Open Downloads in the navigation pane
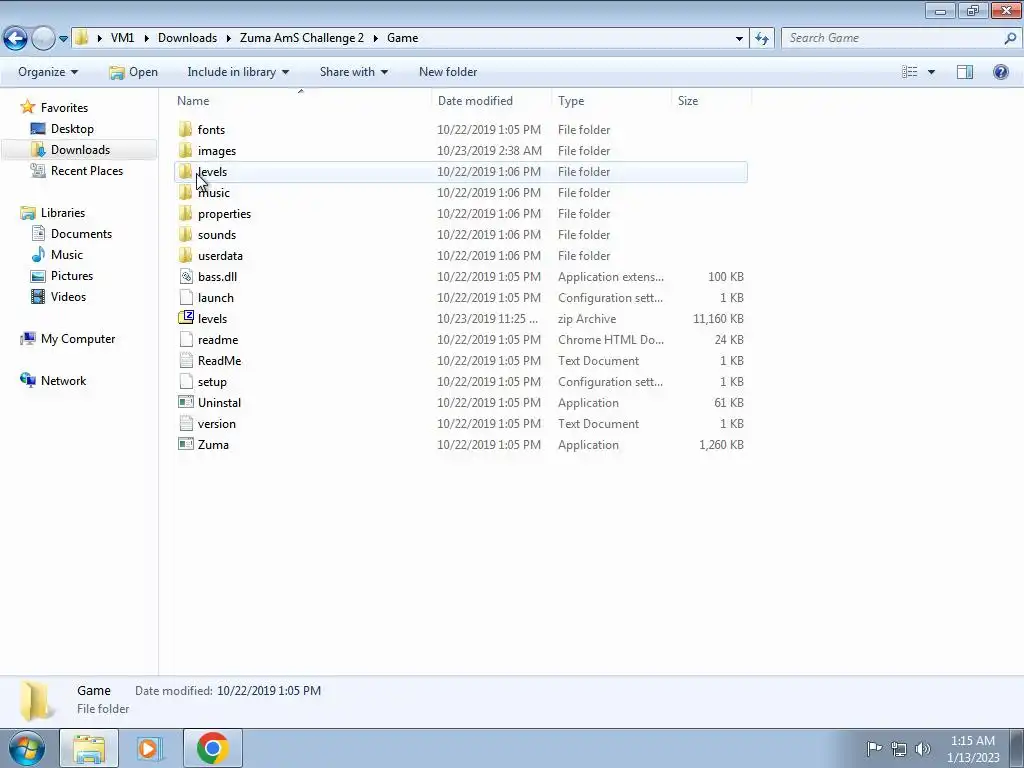This screenshot has width=1024, height=768. coord(80,150)
